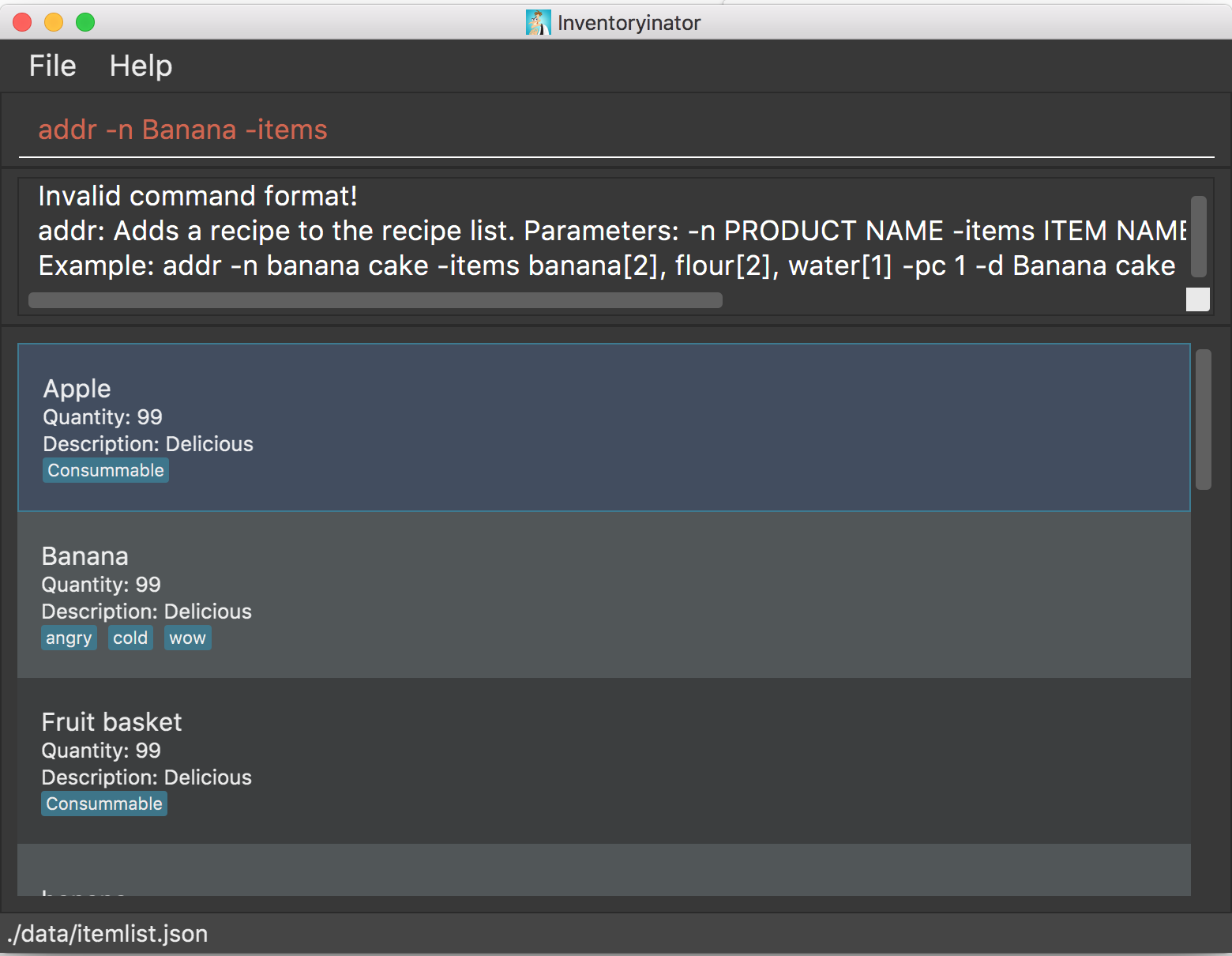
Task: Click the yellow minimize window button
Action: point(54,22)
